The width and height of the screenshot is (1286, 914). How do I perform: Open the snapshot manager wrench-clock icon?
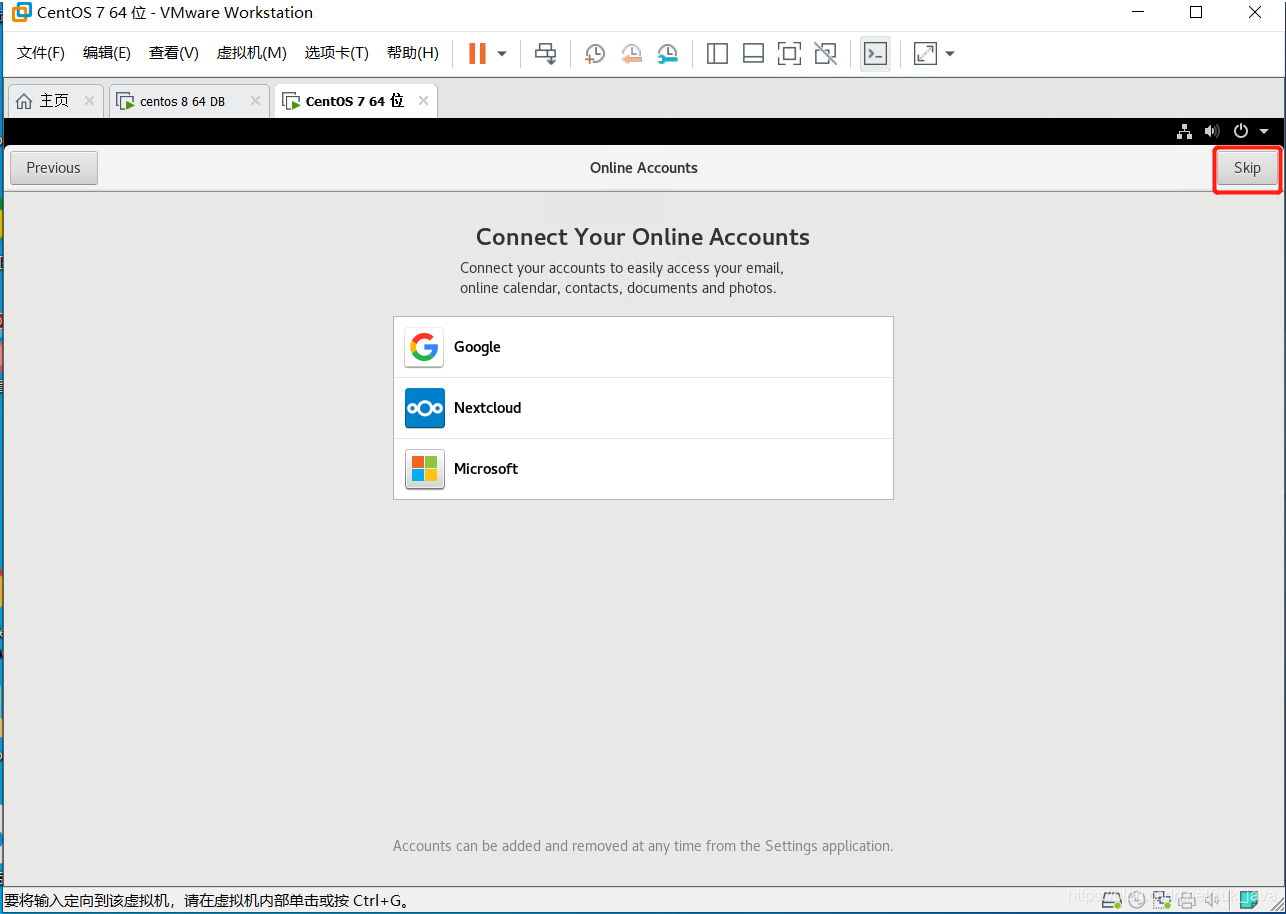[x=667, y=53]
